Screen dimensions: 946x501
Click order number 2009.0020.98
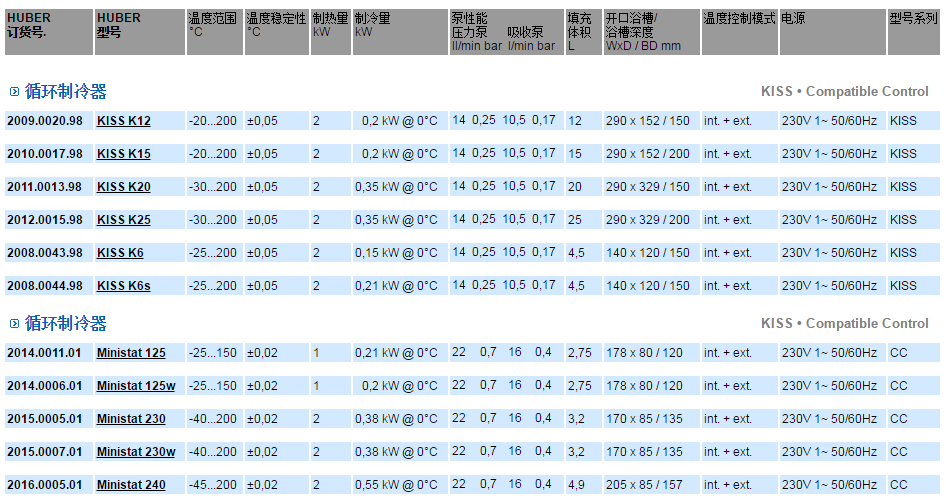(45, 121)
